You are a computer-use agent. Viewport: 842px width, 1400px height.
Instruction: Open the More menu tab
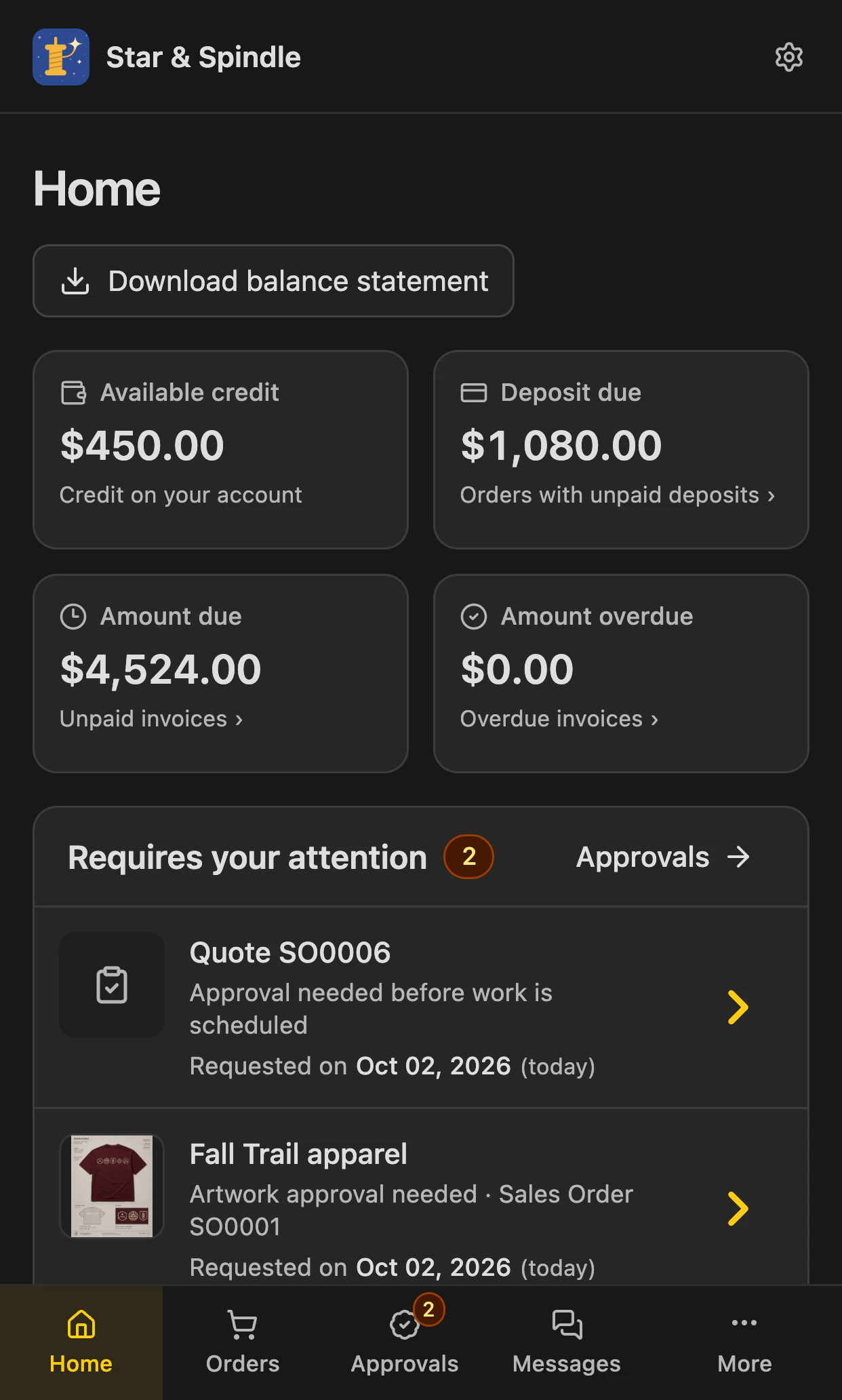744,1342
